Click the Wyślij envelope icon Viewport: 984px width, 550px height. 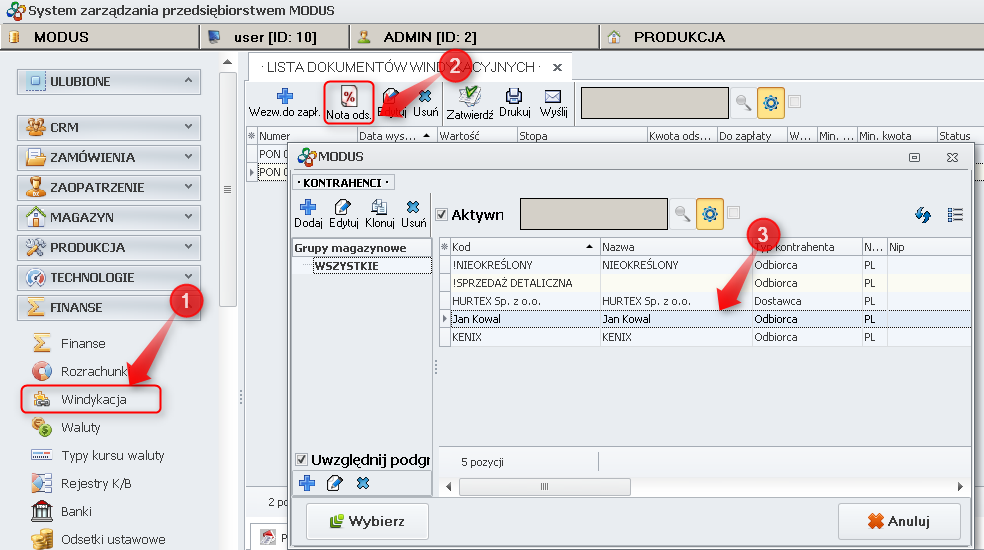coord(553,96)
